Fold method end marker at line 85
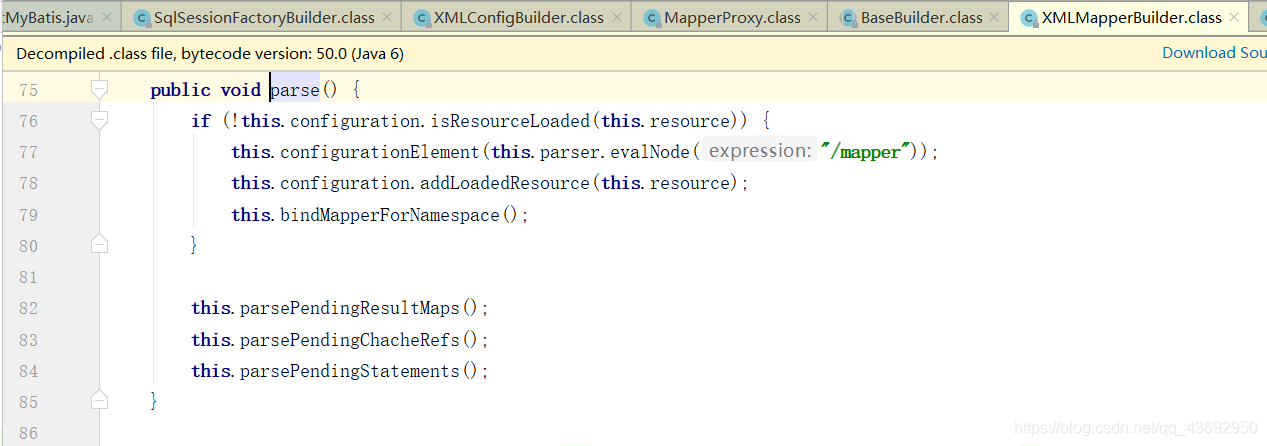Viewport: 1267px width, 446px height. tap(99, 400)
